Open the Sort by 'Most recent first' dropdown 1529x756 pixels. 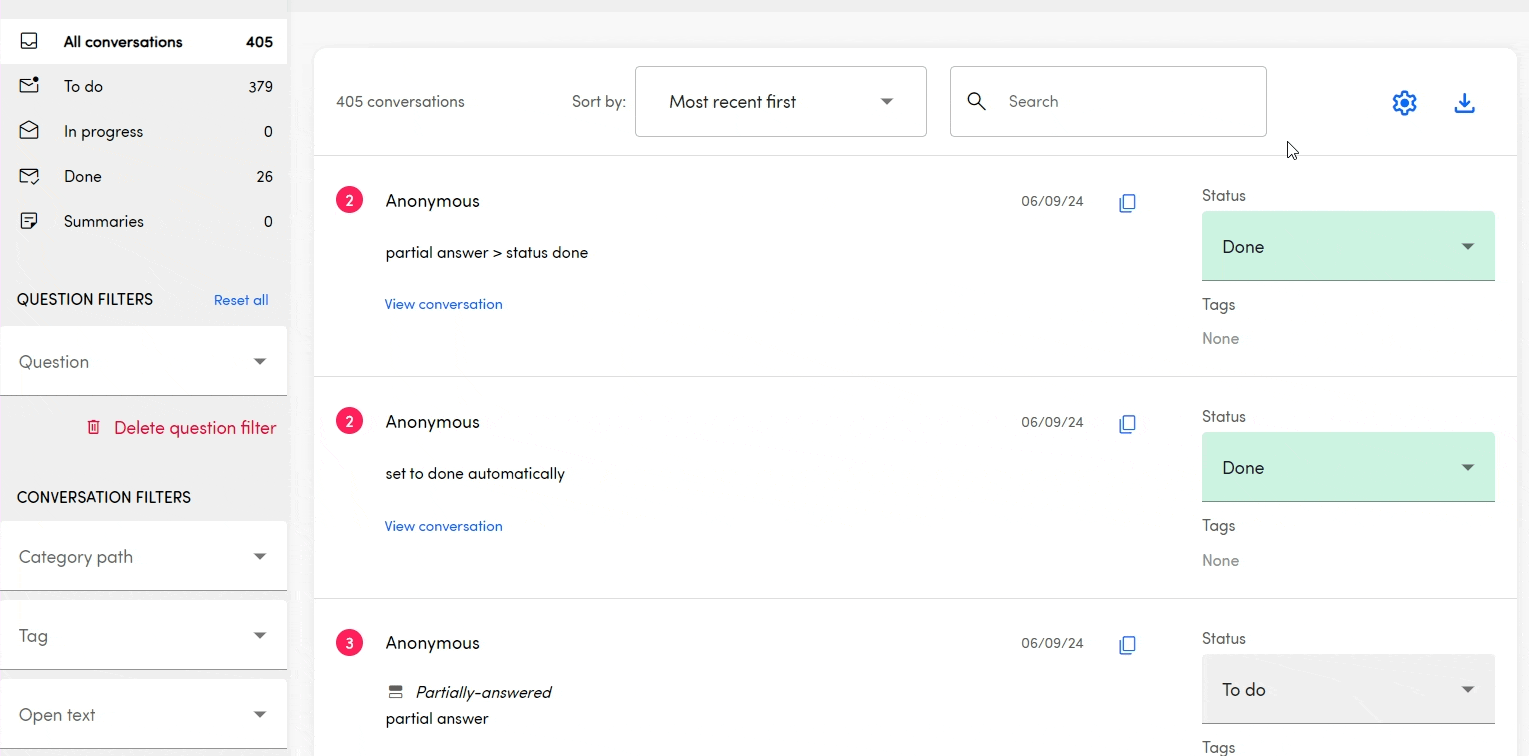pyautogui.click(x=780, y=101)
